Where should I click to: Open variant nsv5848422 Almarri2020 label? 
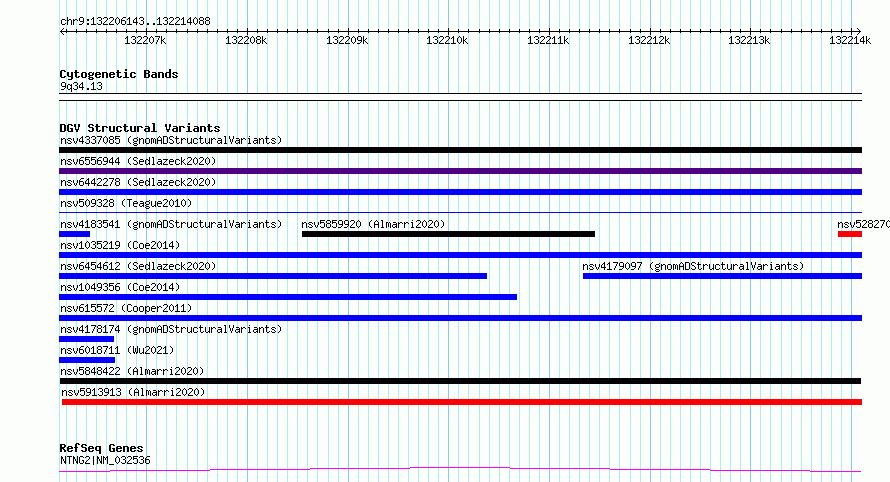[x=132, y=371]
